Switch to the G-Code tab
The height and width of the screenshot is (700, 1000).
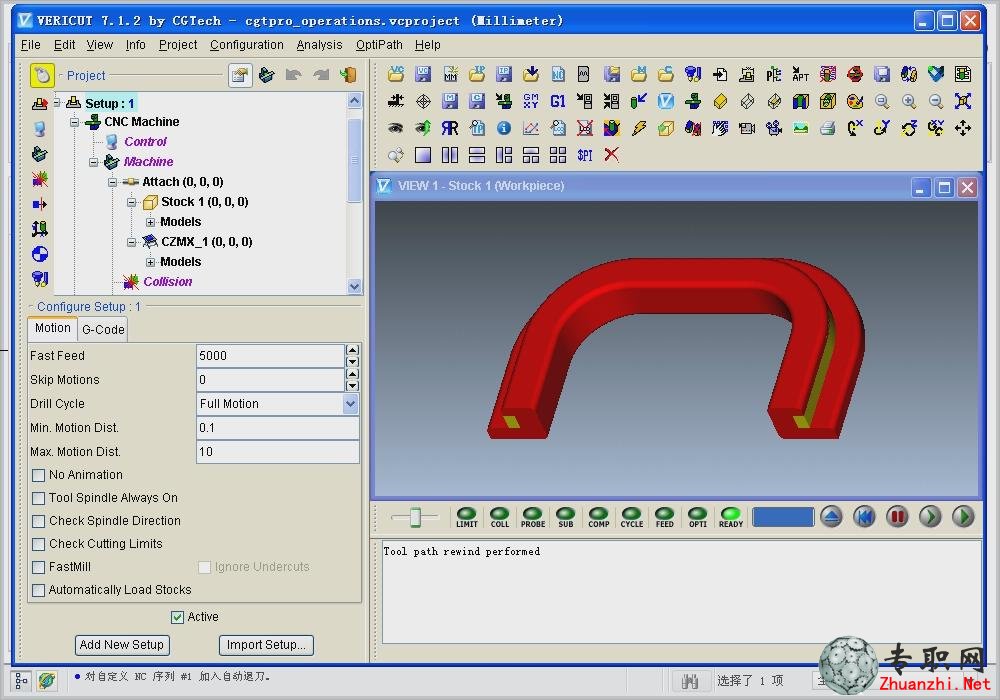click(x=103, y=330)
